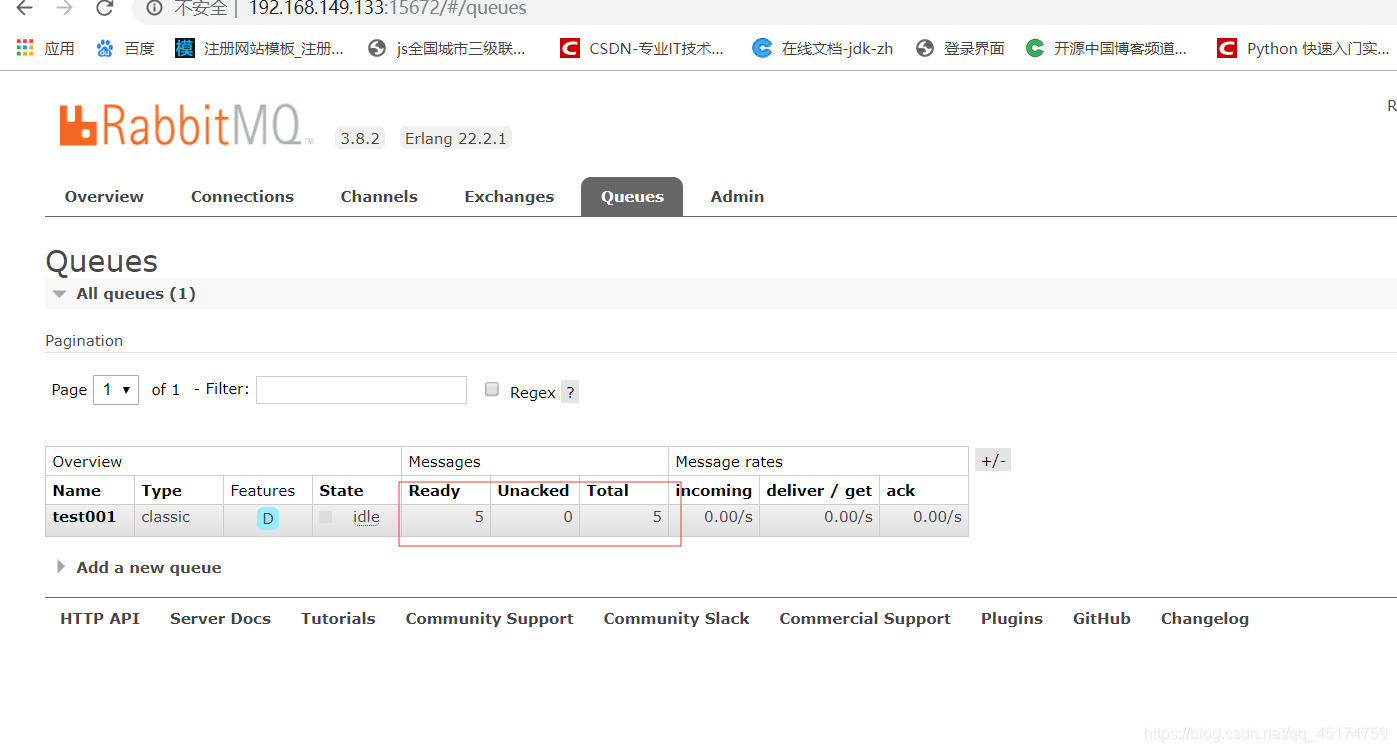Sort by the Unacked column header
The height and width of the screenshot is (752, 1397).
pyautogui.click(x=533, y=490)
